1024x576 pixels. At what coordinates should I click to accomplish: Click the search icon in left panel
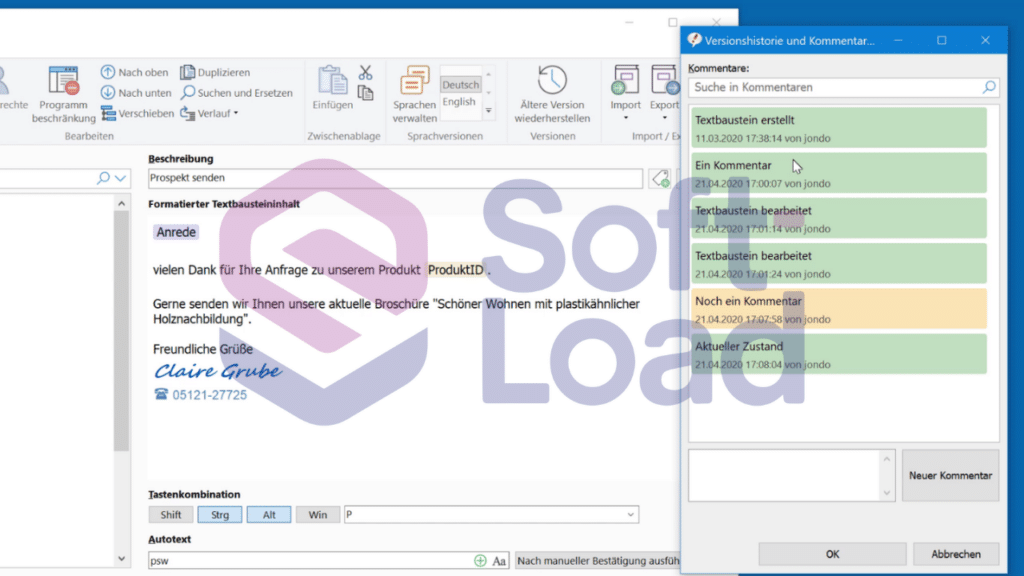[x=103, y=178]
